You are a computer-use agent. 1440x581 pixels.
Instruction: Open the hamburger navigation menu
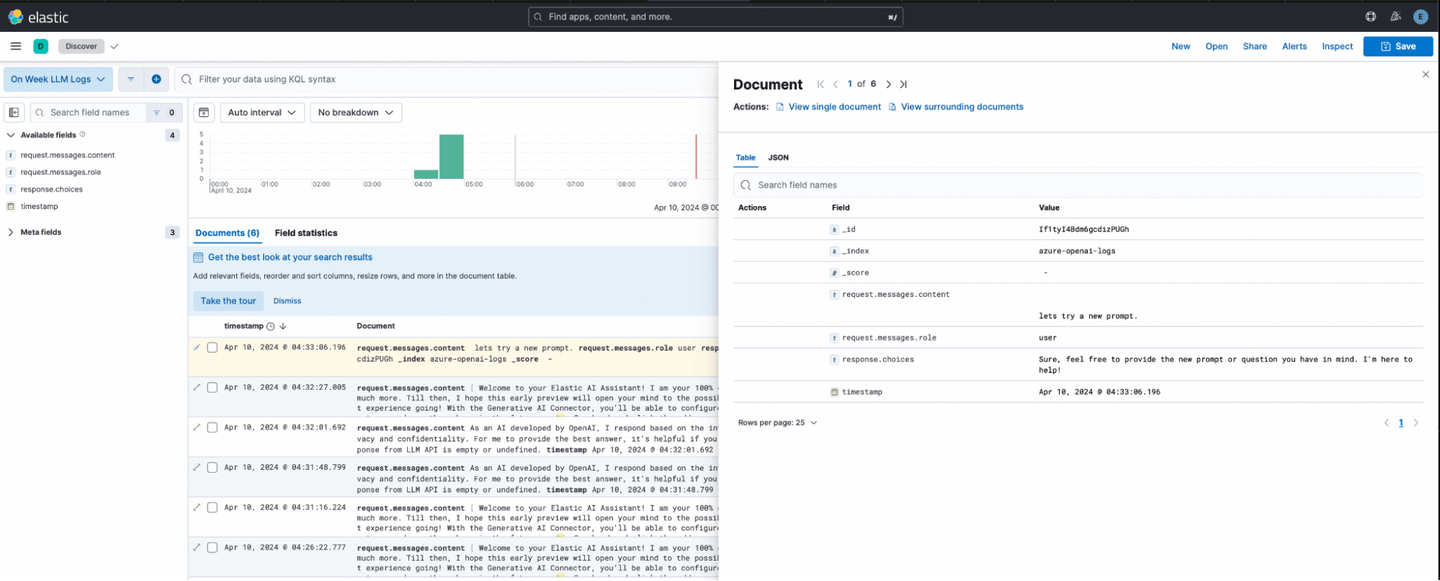[15, 46]
